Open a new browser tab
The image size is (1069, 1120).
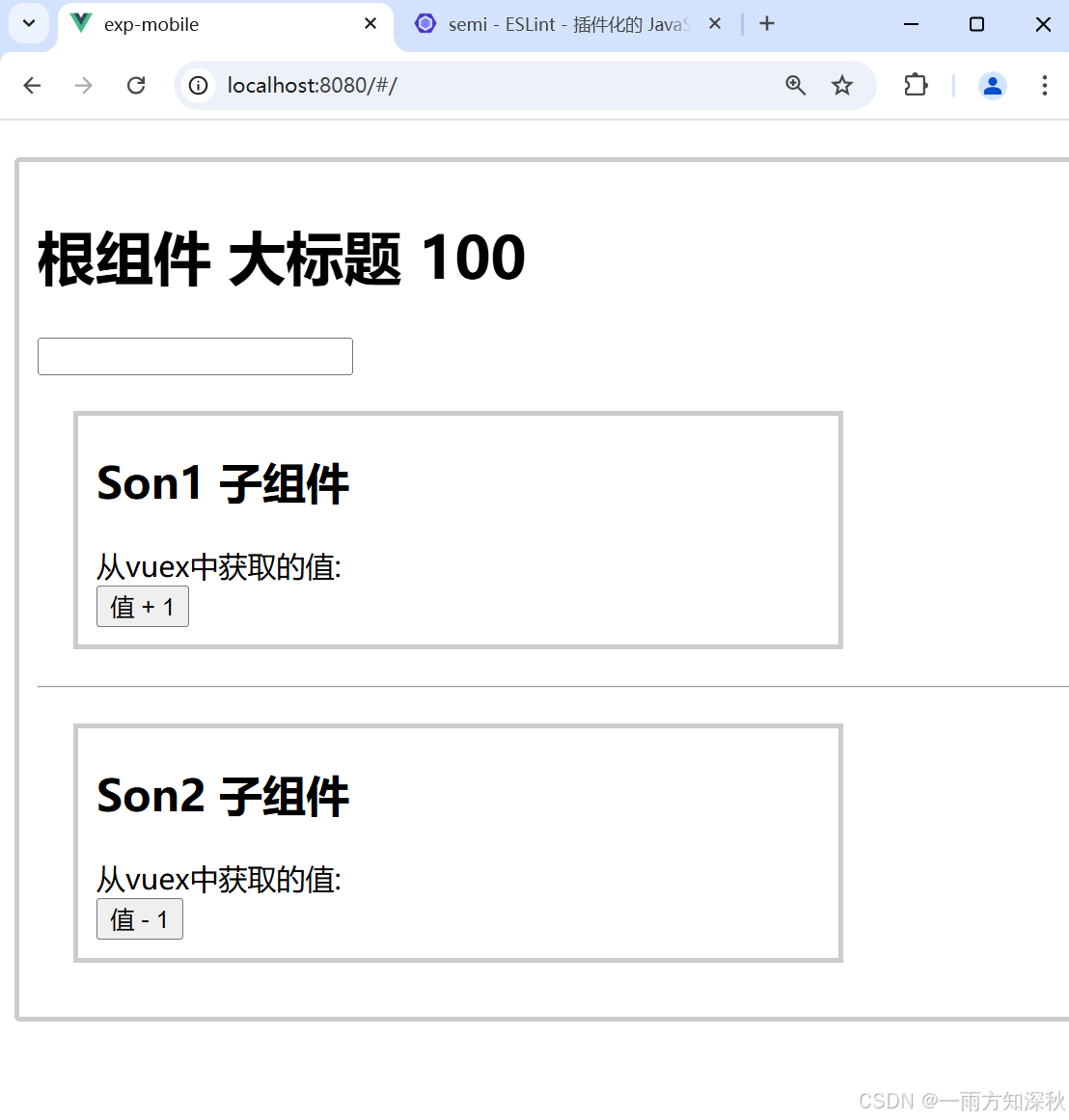(767, 23)
